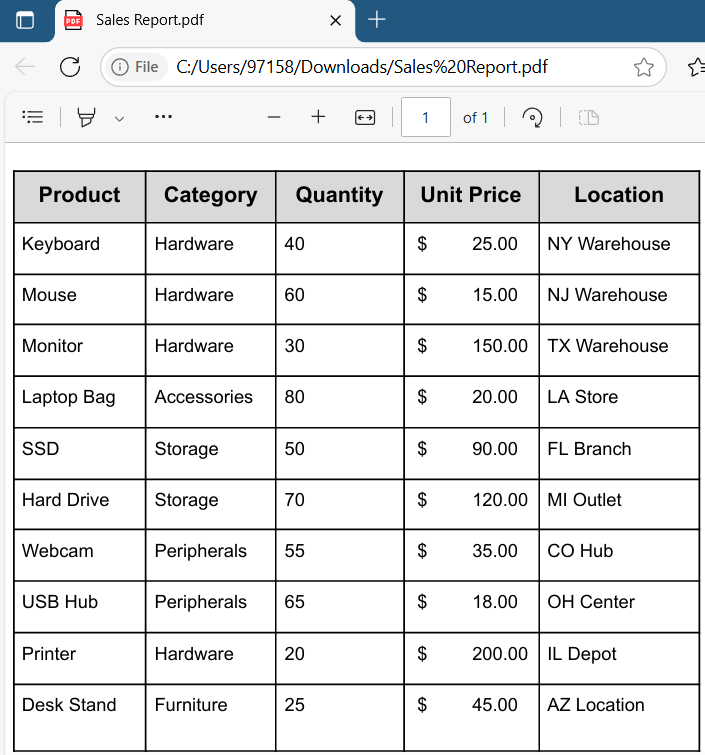Viewport: 705px width, 755px height.
Task: Click the IL Depot location
Action: pos(582,654)
